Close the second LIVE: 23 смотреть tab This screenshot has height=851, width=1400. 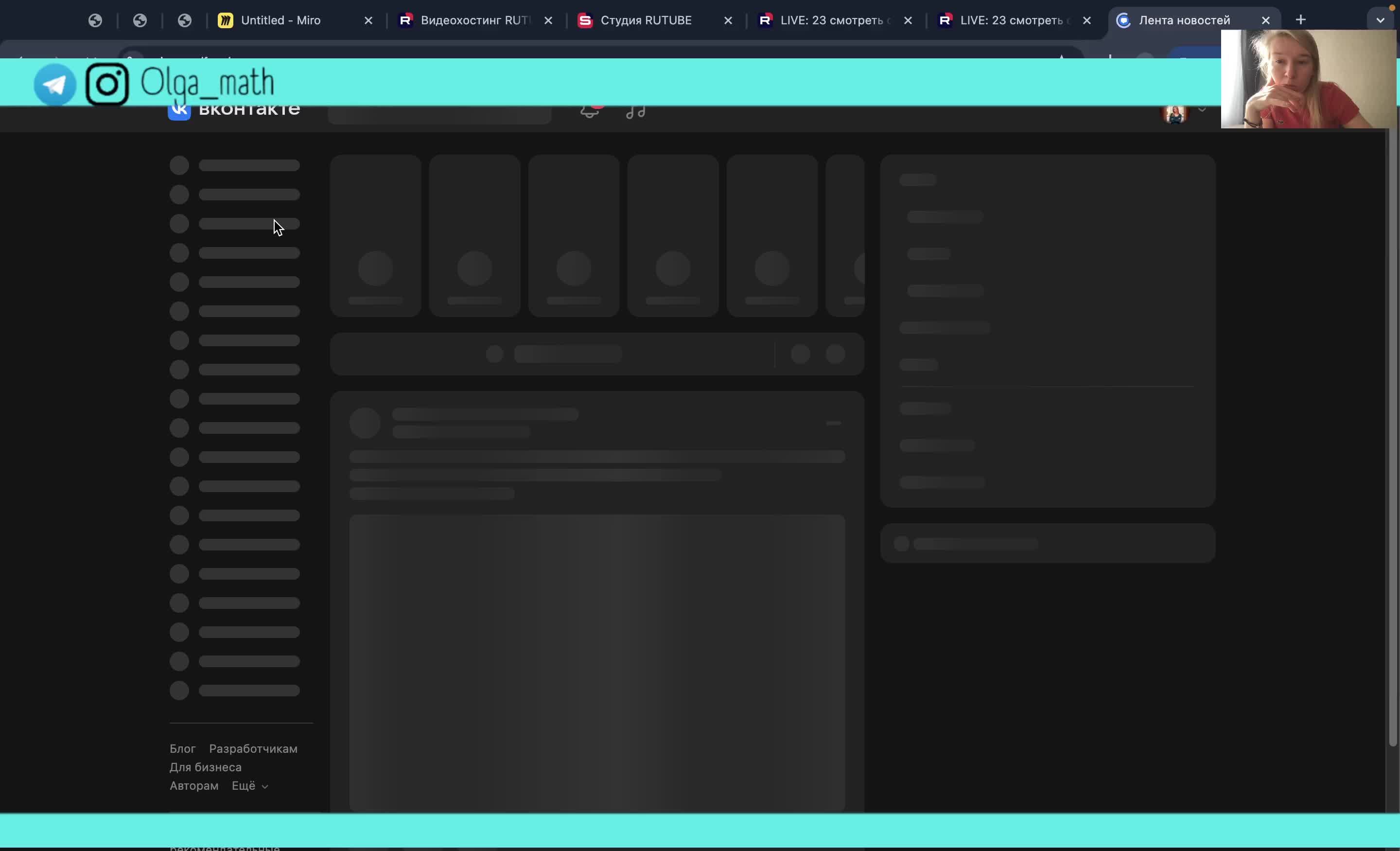[x=1087, y=20]
